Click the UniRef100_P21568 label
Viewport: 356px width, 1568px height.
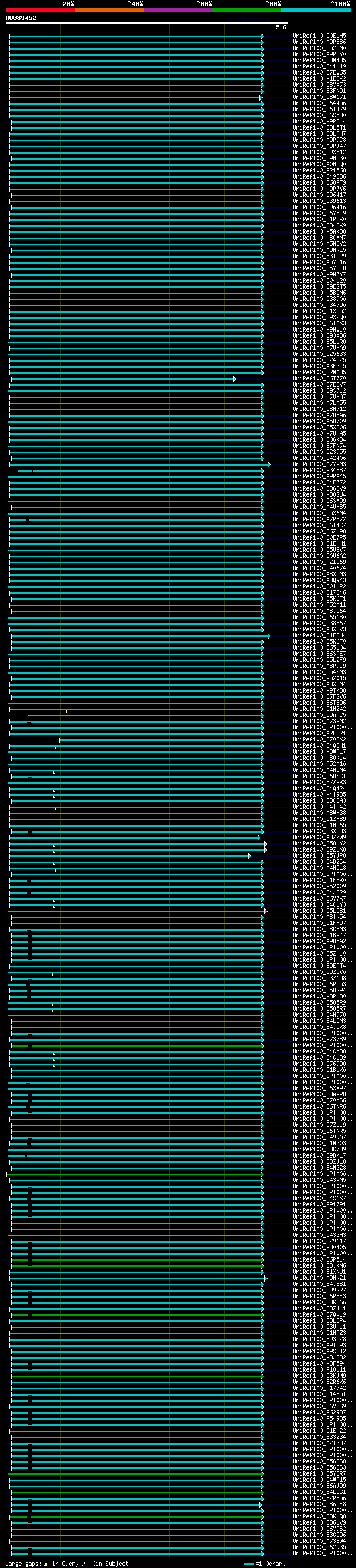pos(319,171)
